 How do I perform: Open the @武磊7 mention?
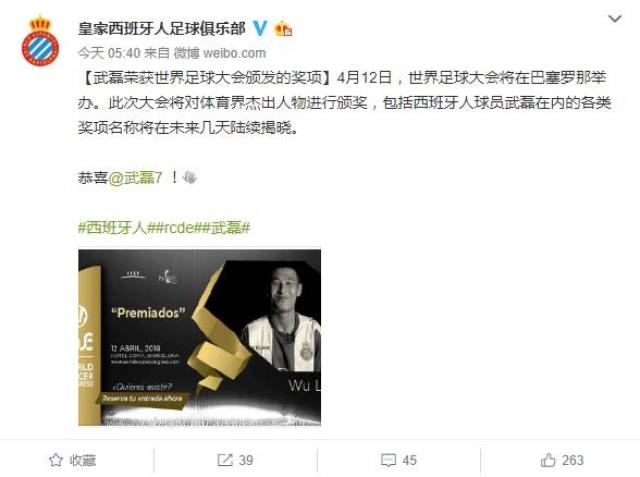pyautogui.click(x=136, y=177)
